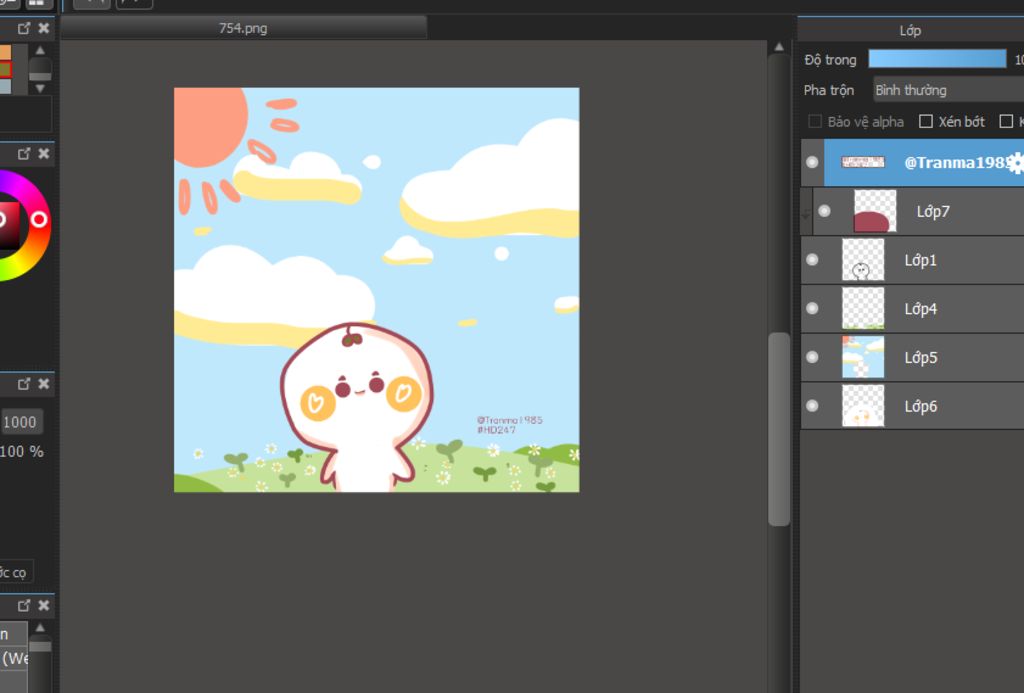Select the @Tranma1985 layer thumbnail
The width and height of the screenshot is (1024, 693).
point(862,162)
